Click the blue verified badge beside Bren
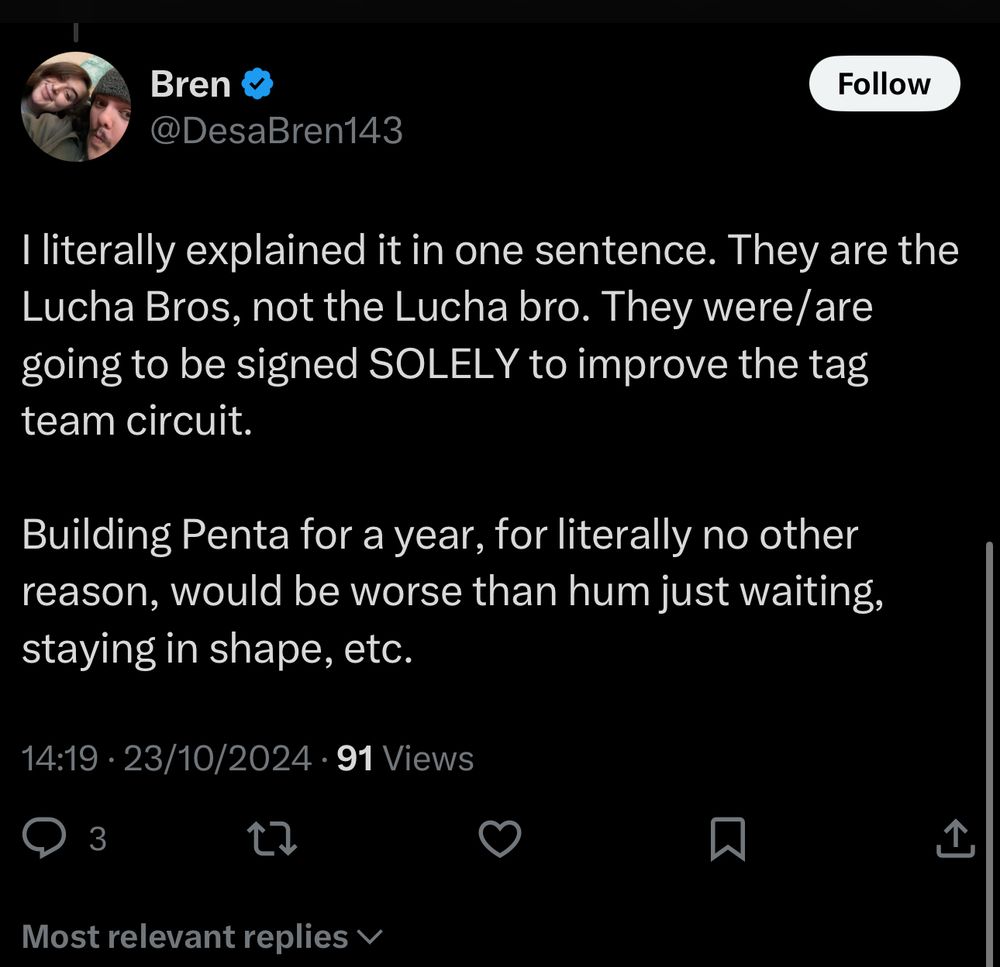Screen dimensions: 1000x967 tap(259, 86)
